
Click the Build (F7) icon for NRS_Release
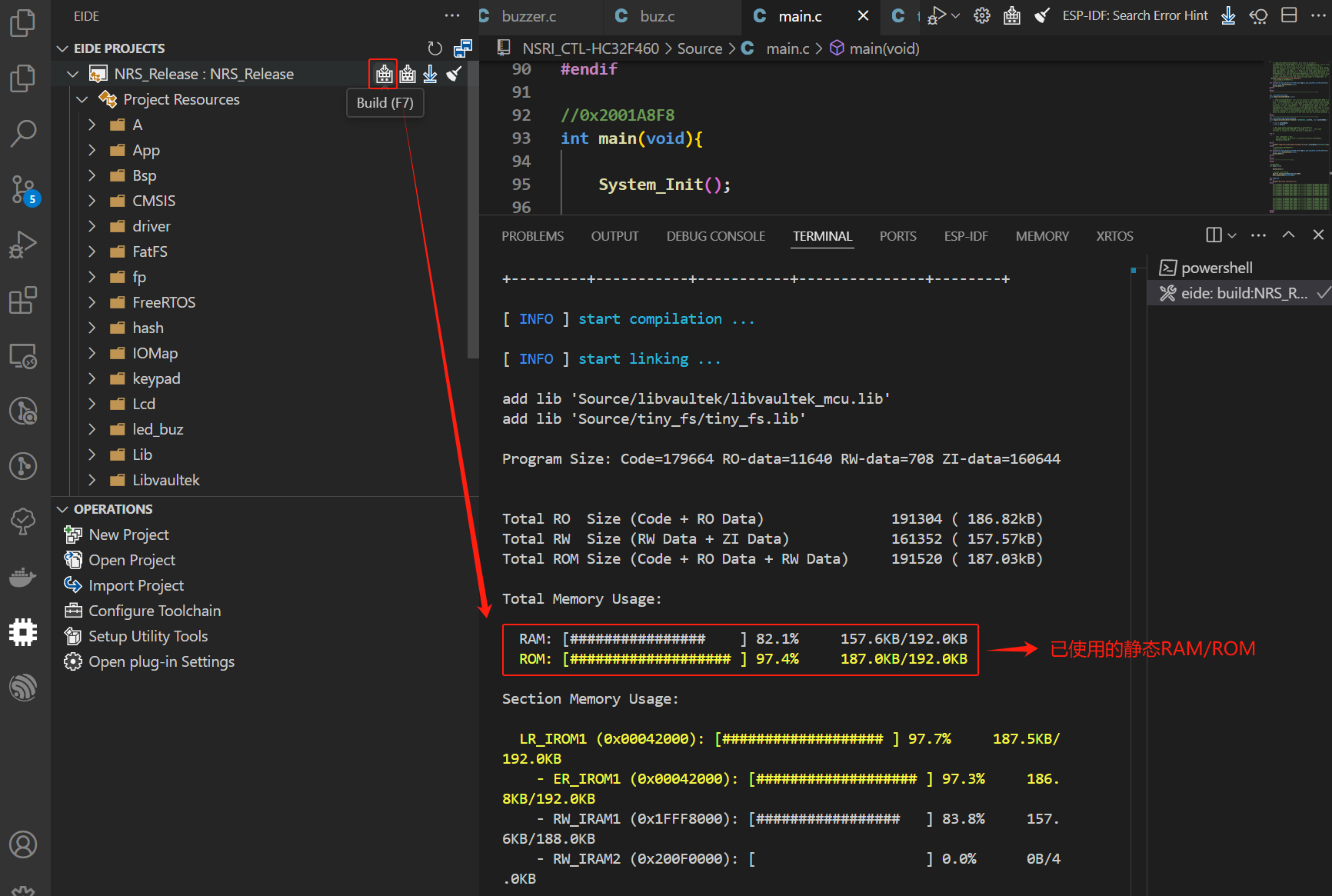click(x=384, y=74)
